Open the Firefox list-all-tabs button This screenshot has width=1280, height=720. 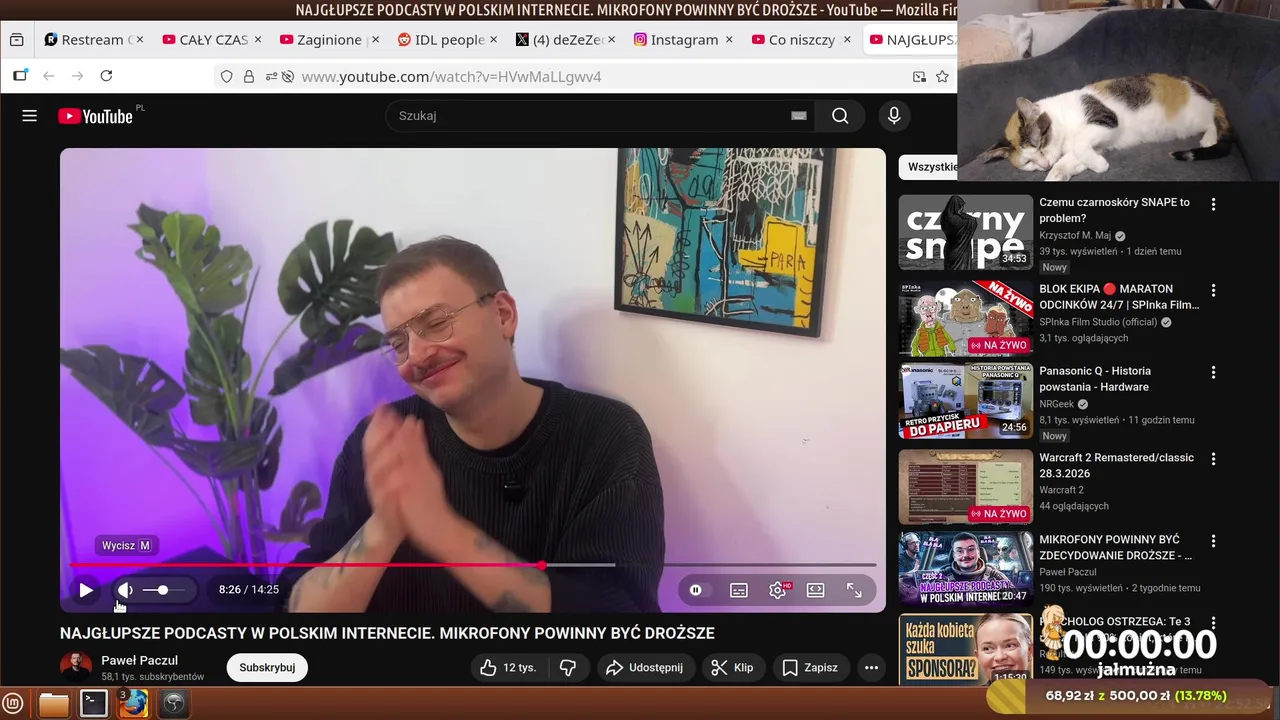pos(16,40)
